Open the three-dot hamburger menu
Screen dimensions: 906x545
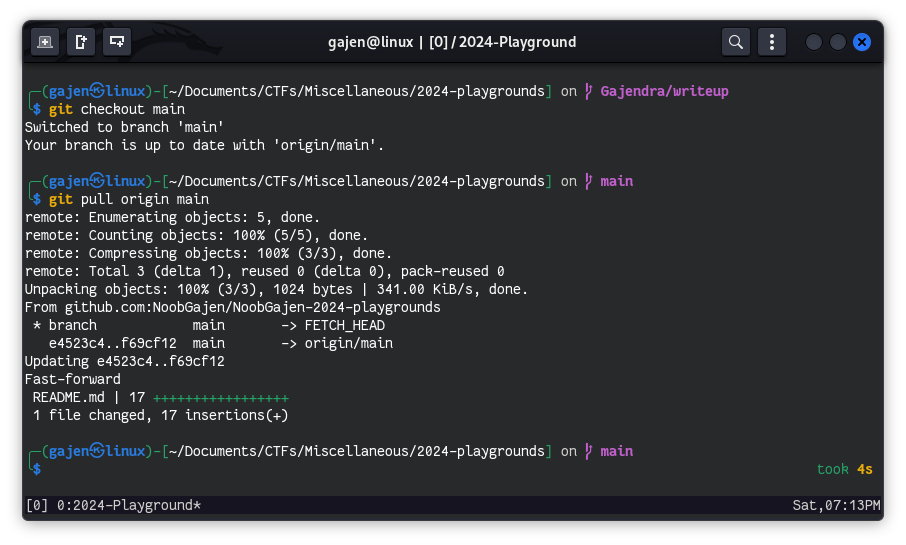click(x=771, y=42)
